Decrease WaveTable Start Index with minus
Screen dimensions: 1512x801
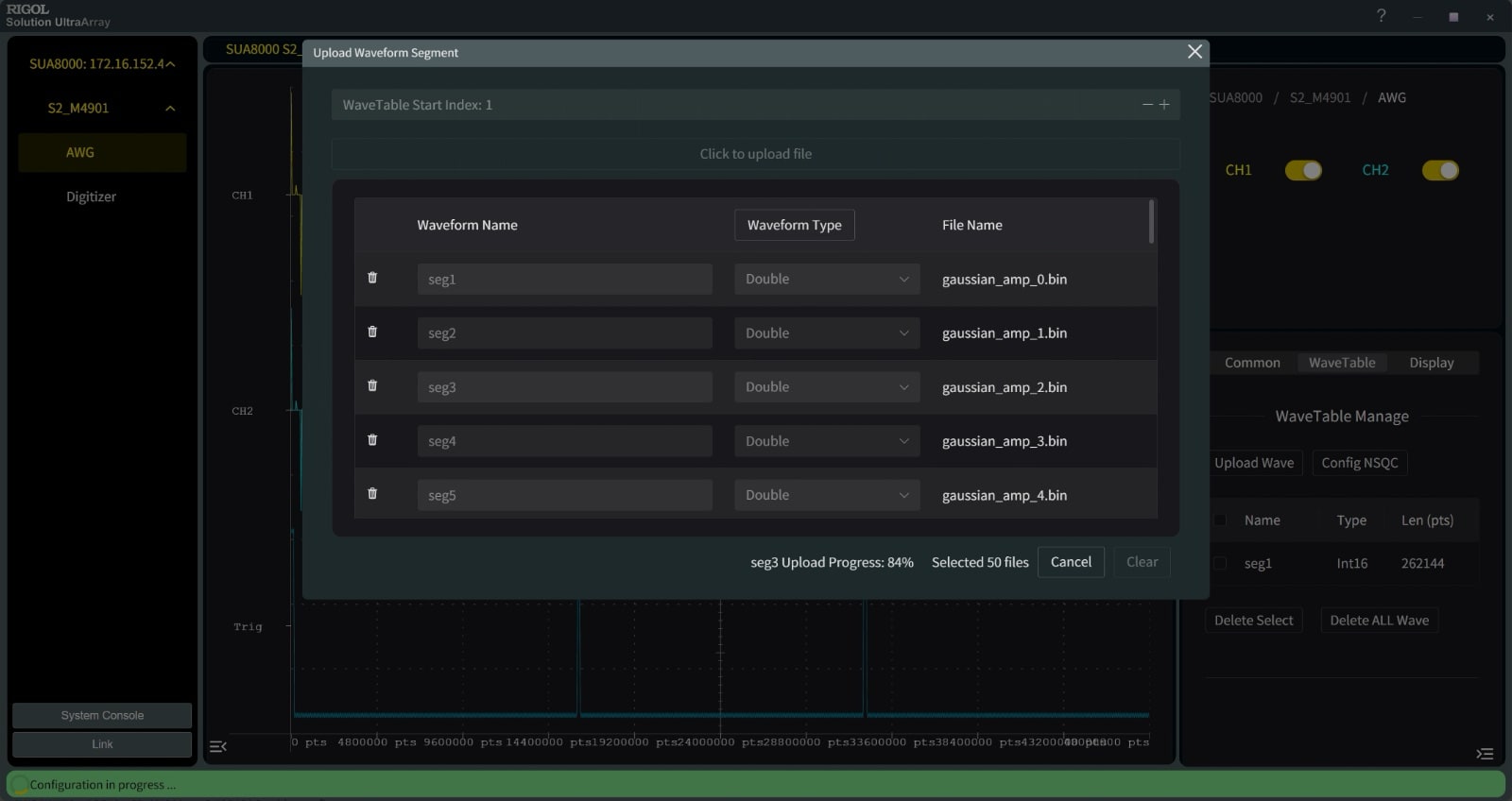click(1147, 105)
